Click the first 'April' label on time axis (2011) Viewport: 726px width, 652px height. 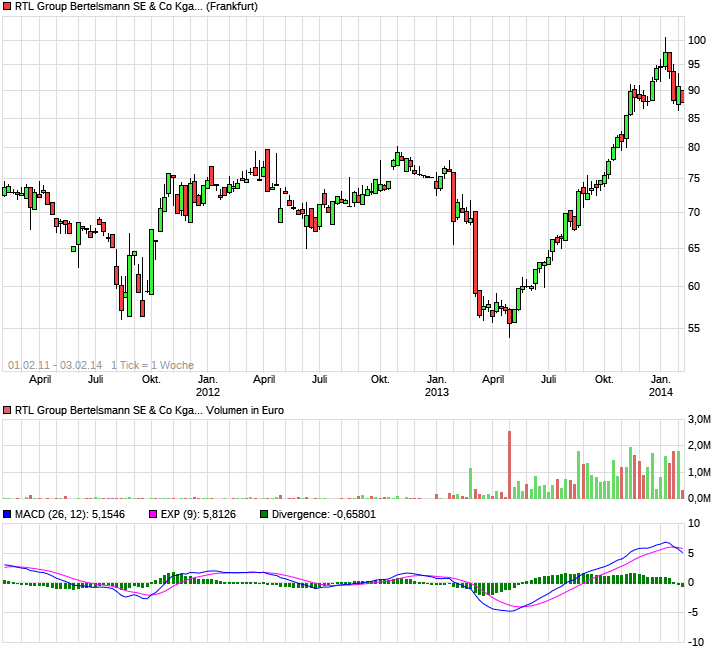40,379
